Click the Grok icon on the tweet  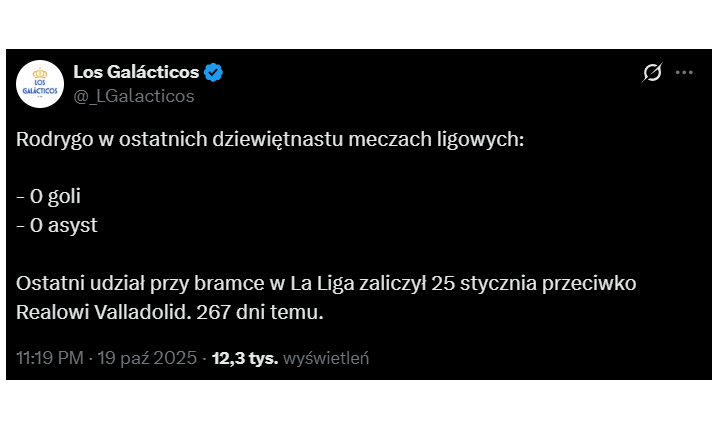point(652,73)
